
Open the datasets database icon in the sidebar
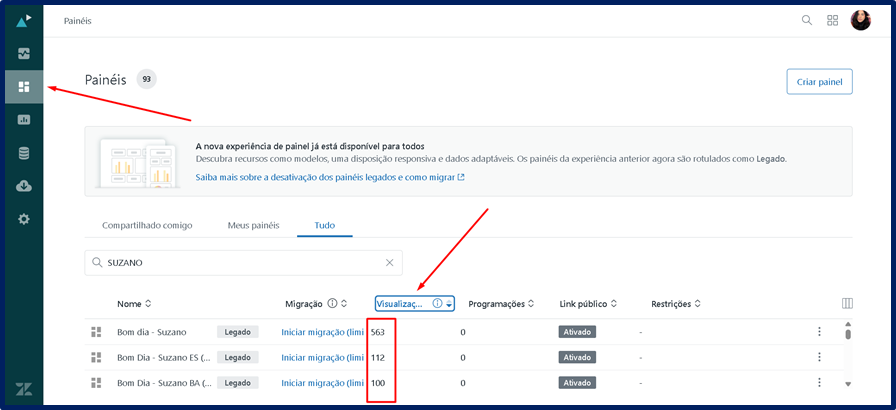coord(24,153)
